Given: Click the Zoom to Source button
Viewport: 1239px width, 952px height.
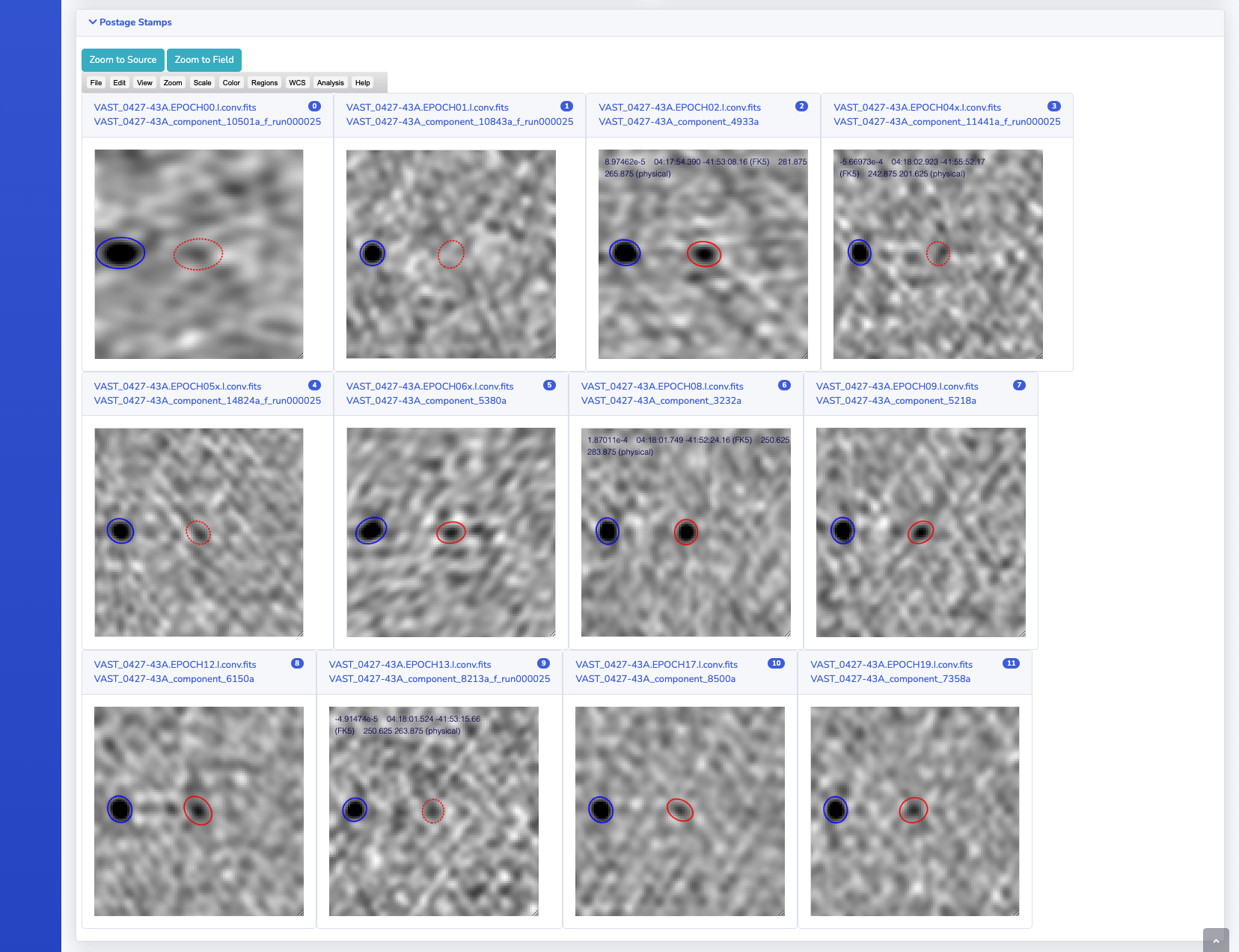Looking at the screenshot, I should coord(123,60).
